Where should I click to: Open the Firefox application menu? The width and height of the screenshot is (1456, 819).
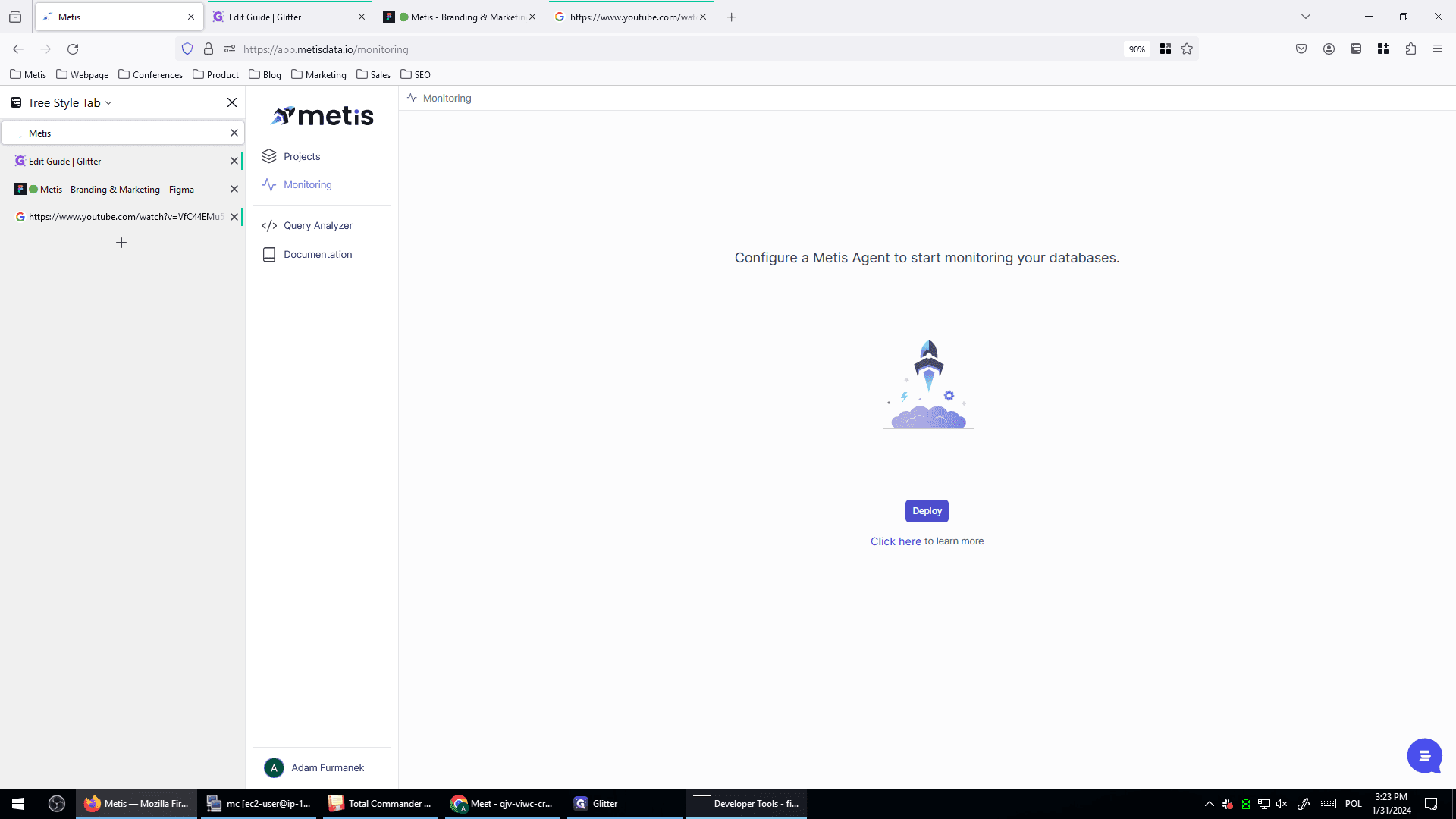point(1438,49)
